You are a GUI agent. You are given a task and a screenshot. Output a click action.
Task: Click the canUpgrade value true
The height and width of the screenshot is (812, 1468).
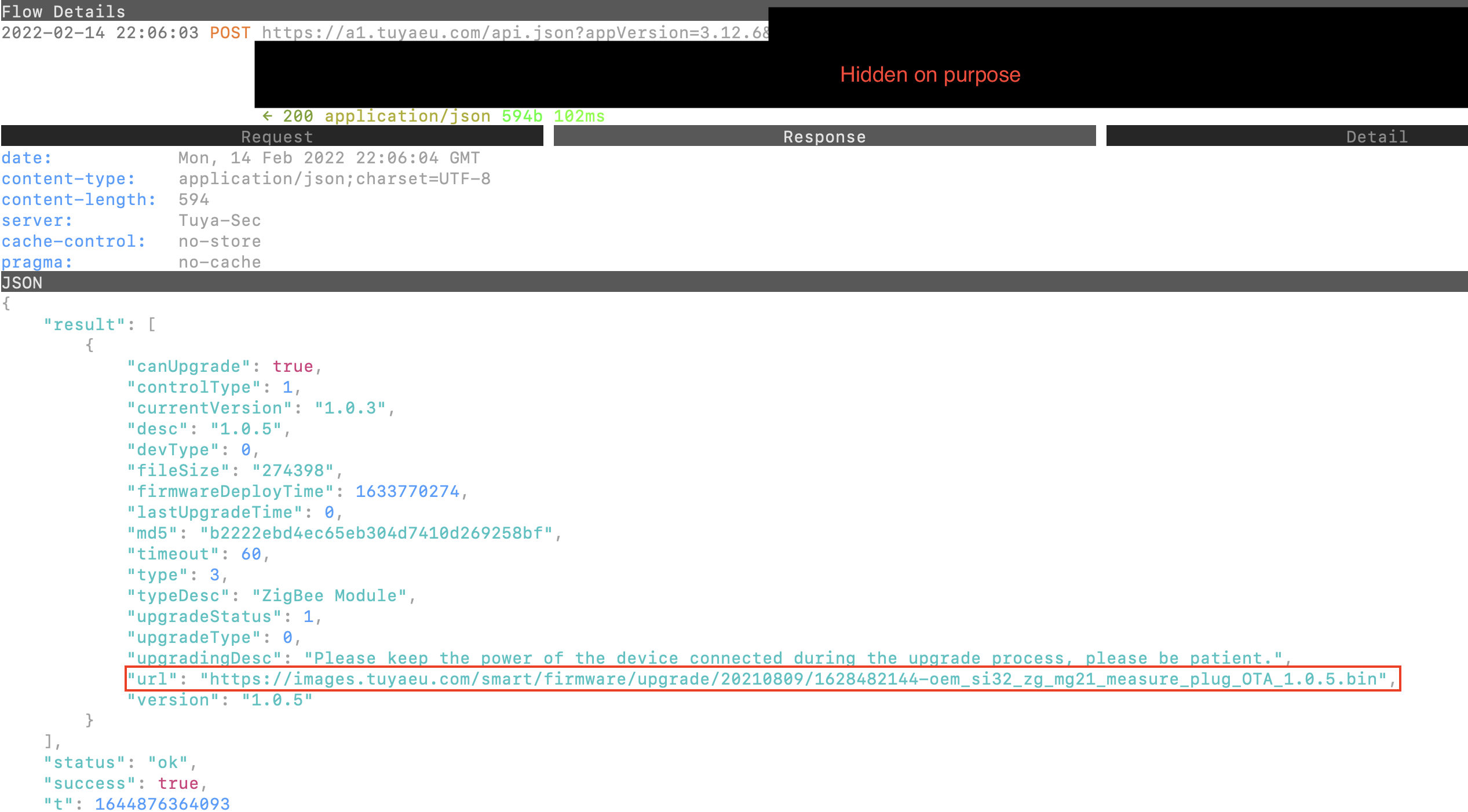coord(293,366)
